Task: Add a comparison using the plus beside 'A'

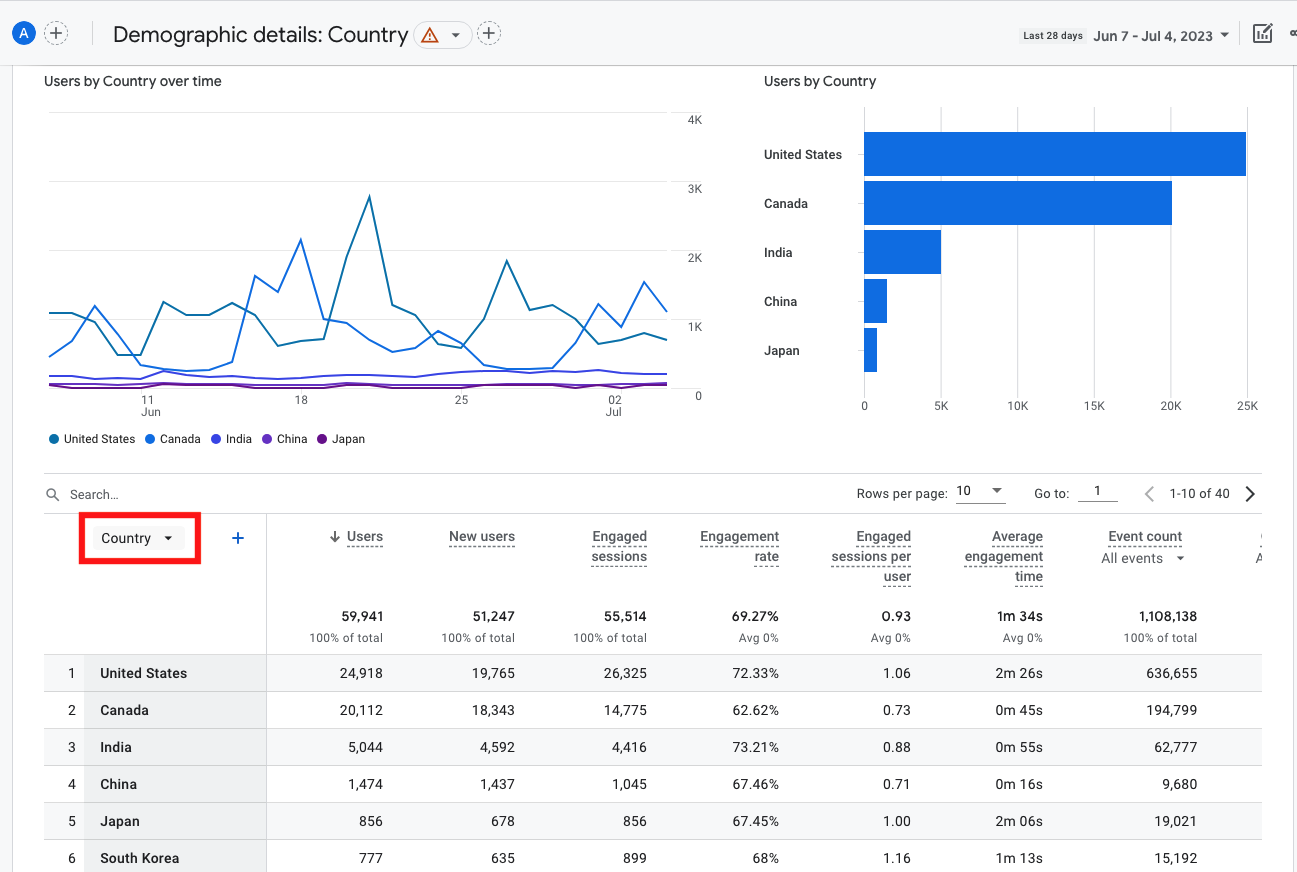Action: tap(56, 33)
